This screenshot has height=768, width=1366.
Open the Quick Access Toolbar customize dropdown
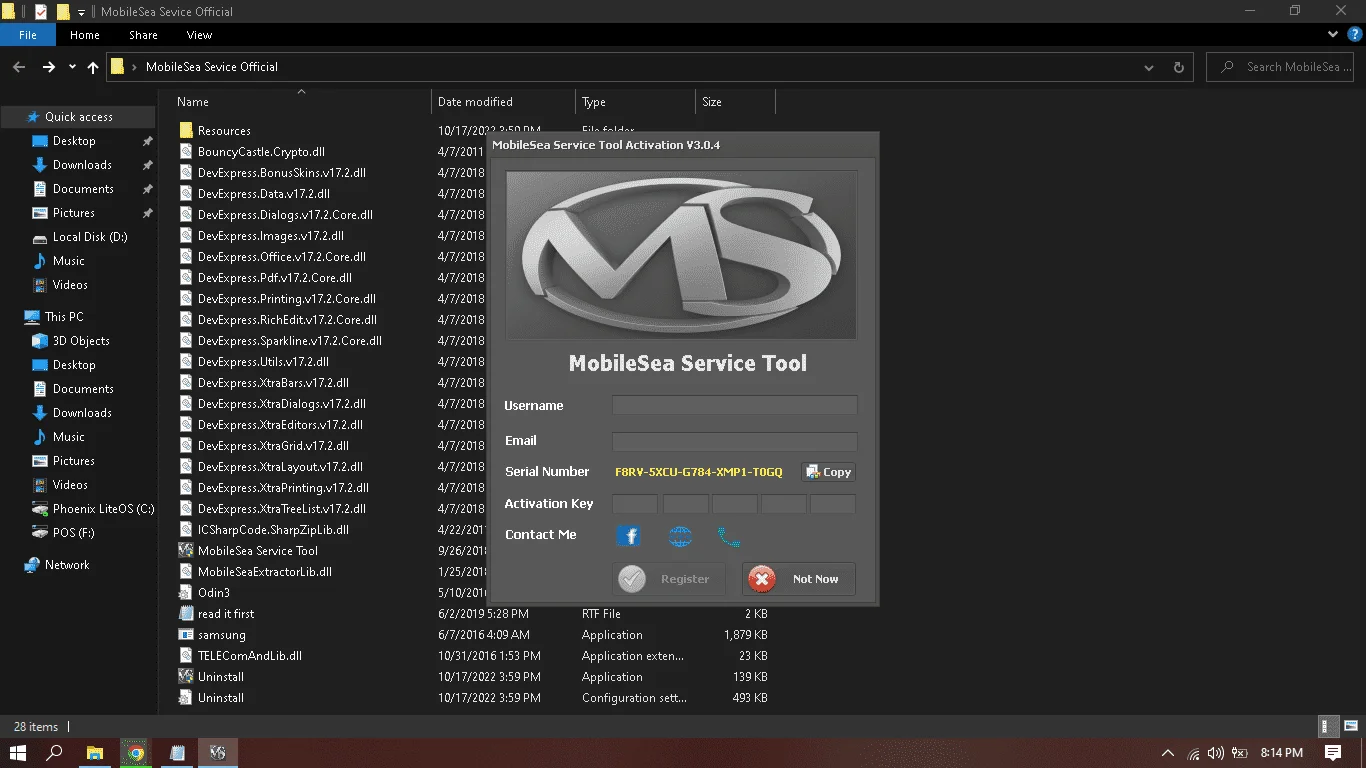tap(82, 12)
